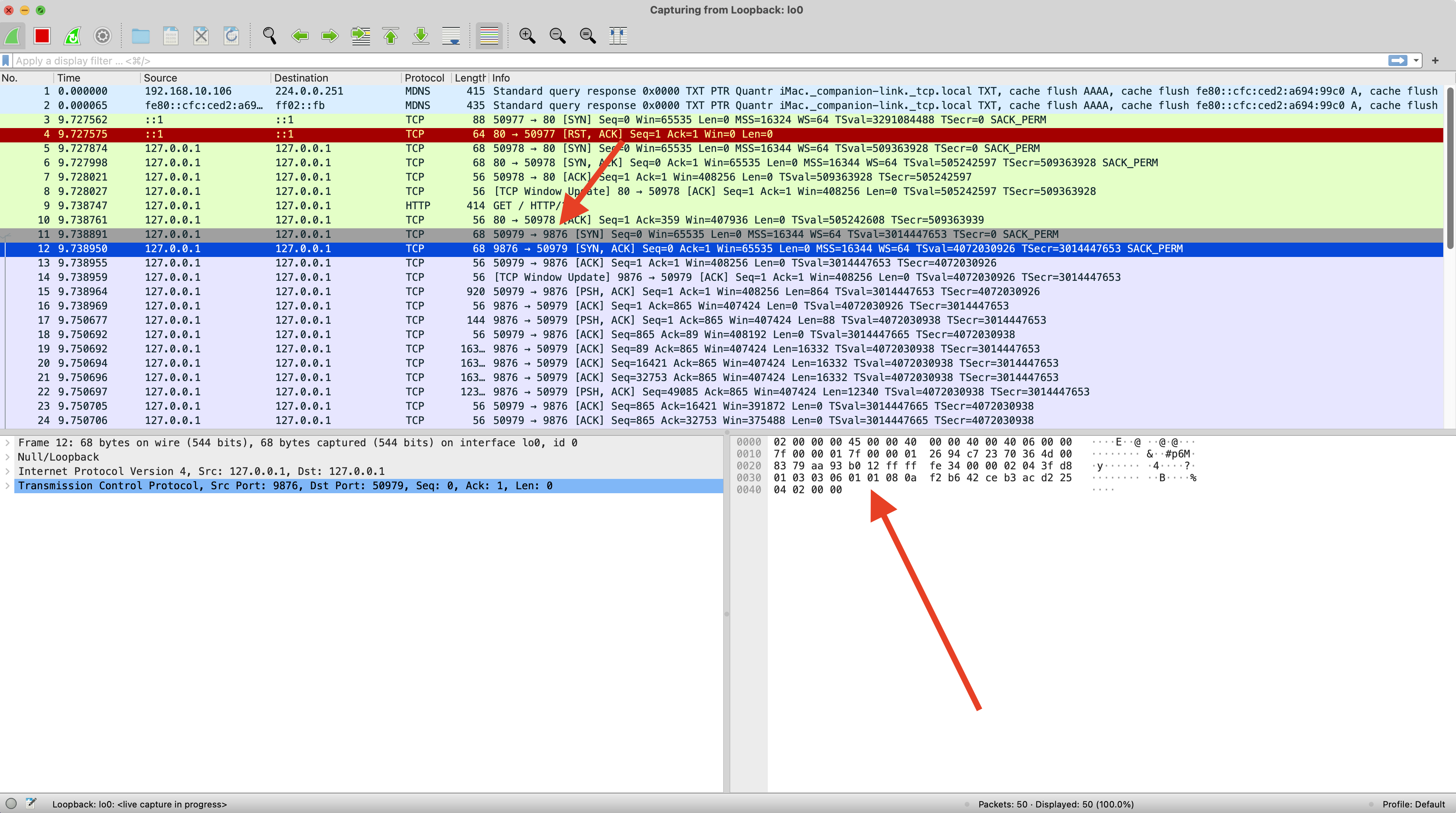Select packet 19 Seq=89 row
This screenshot has height=813, width=1456.
coord(722,348)
